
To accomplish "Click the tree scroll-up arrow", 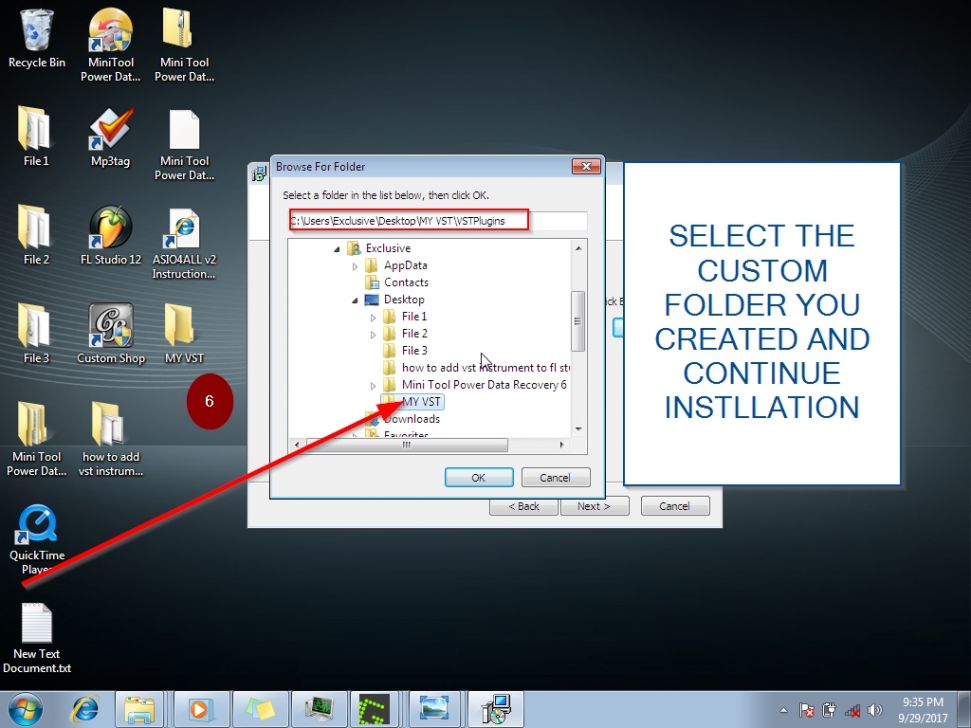I will [578, 248].
